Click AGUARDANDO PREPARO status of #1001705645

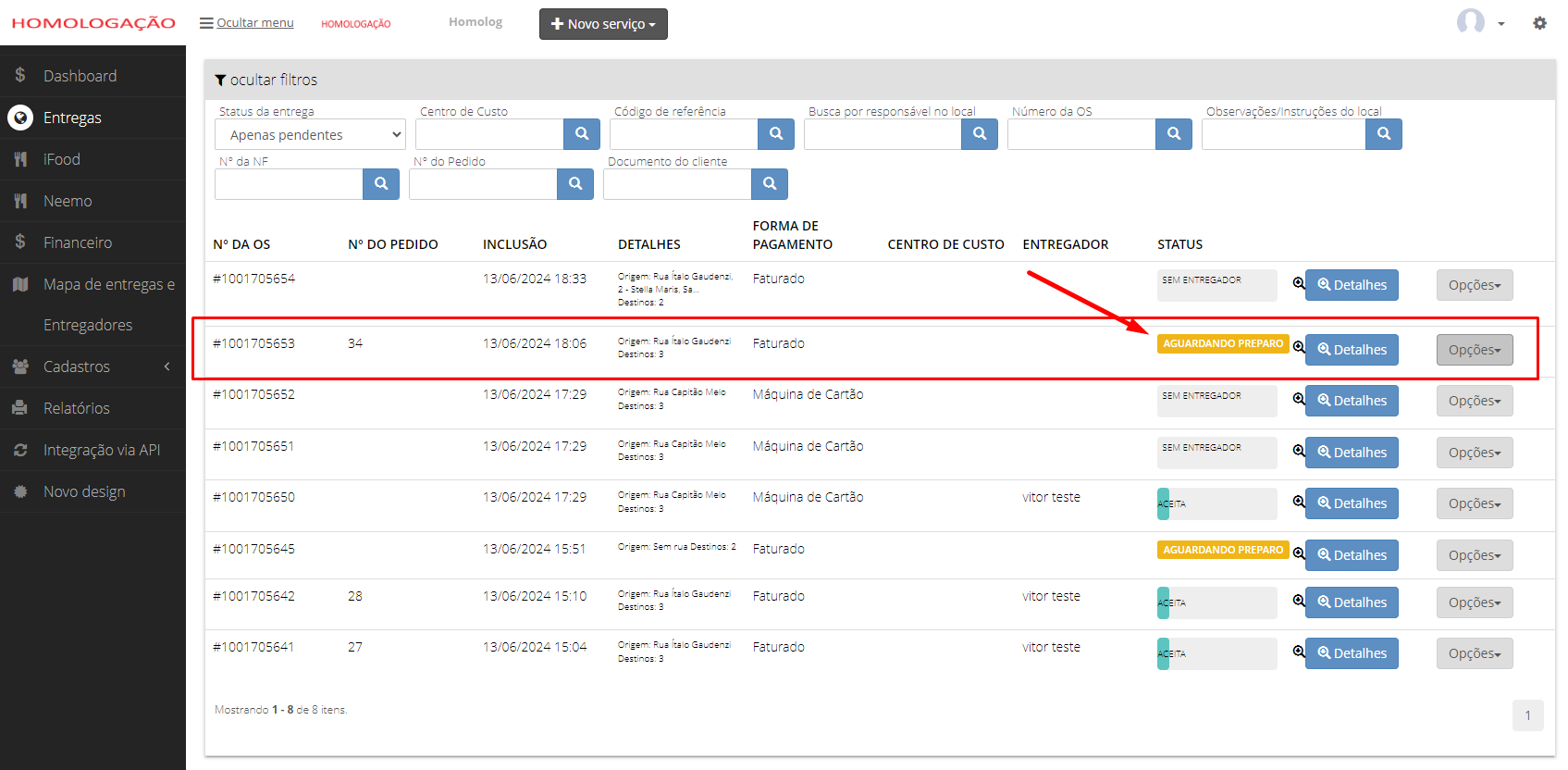click(x=1223, y=550)
